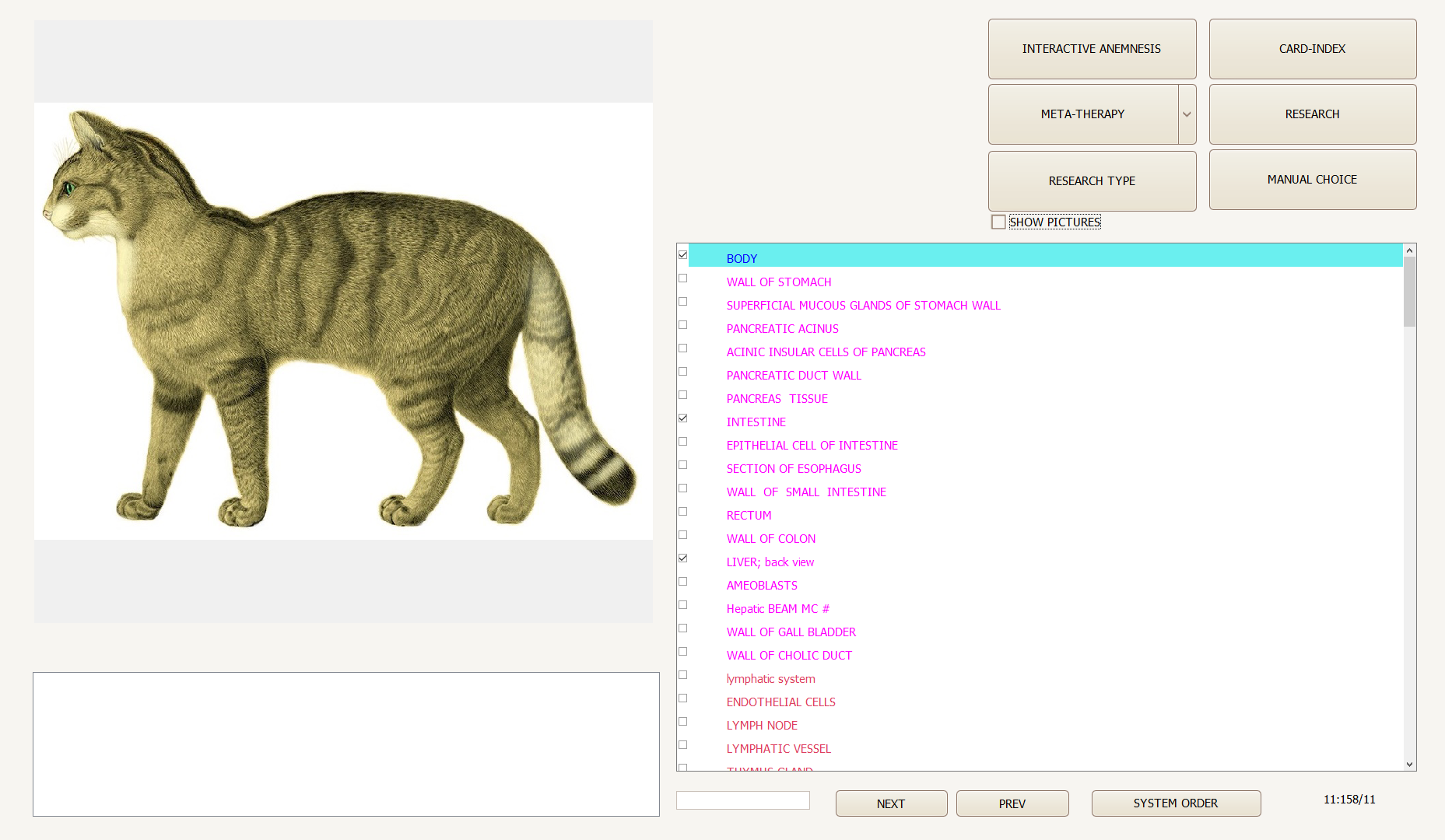Check the WALL OF COLON checkbox
The width and height of the screenshot is (1445, 840).
(682, 535)
